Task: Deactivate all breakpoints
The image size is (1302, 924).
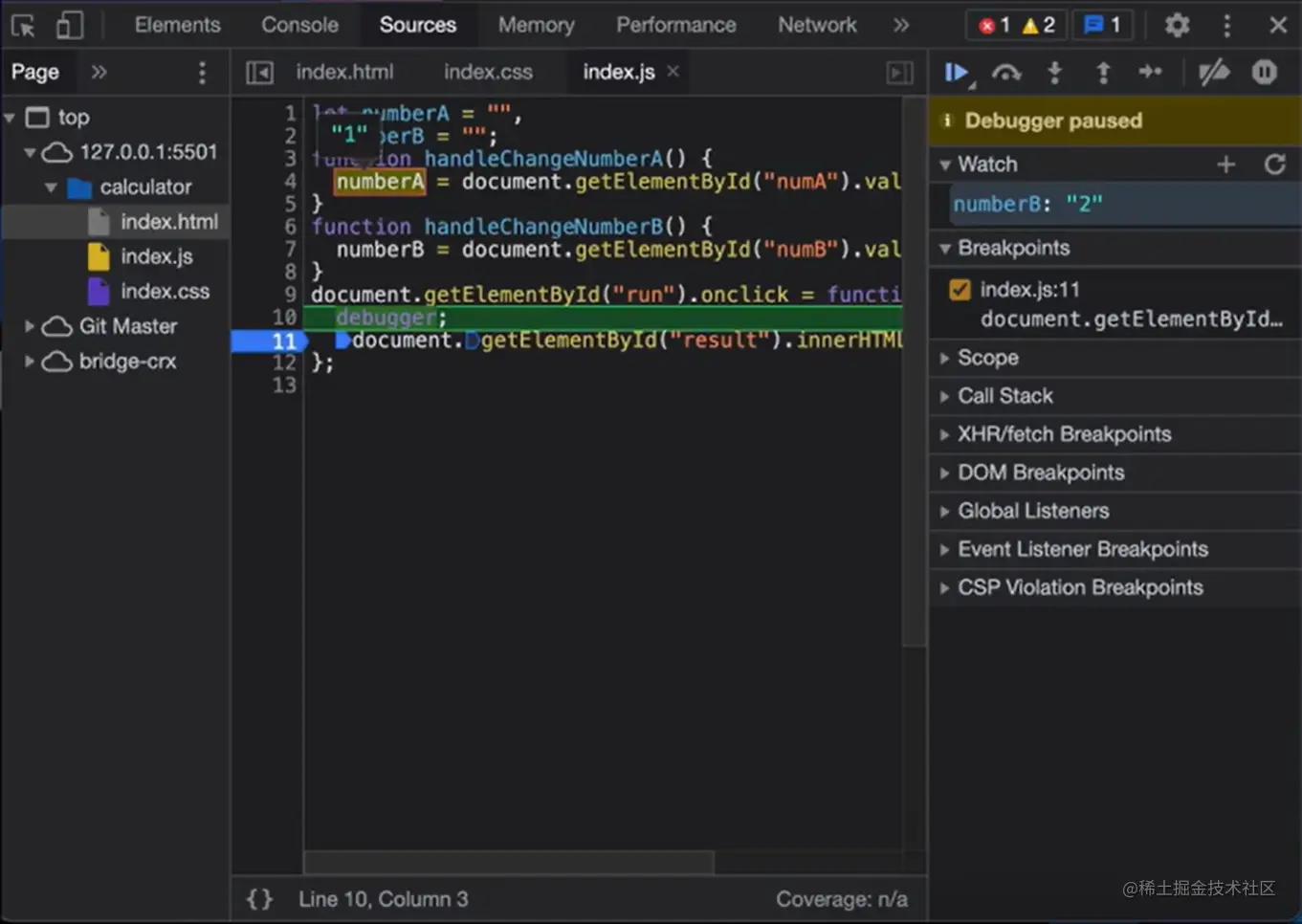Action: (x=1213, y=73)
